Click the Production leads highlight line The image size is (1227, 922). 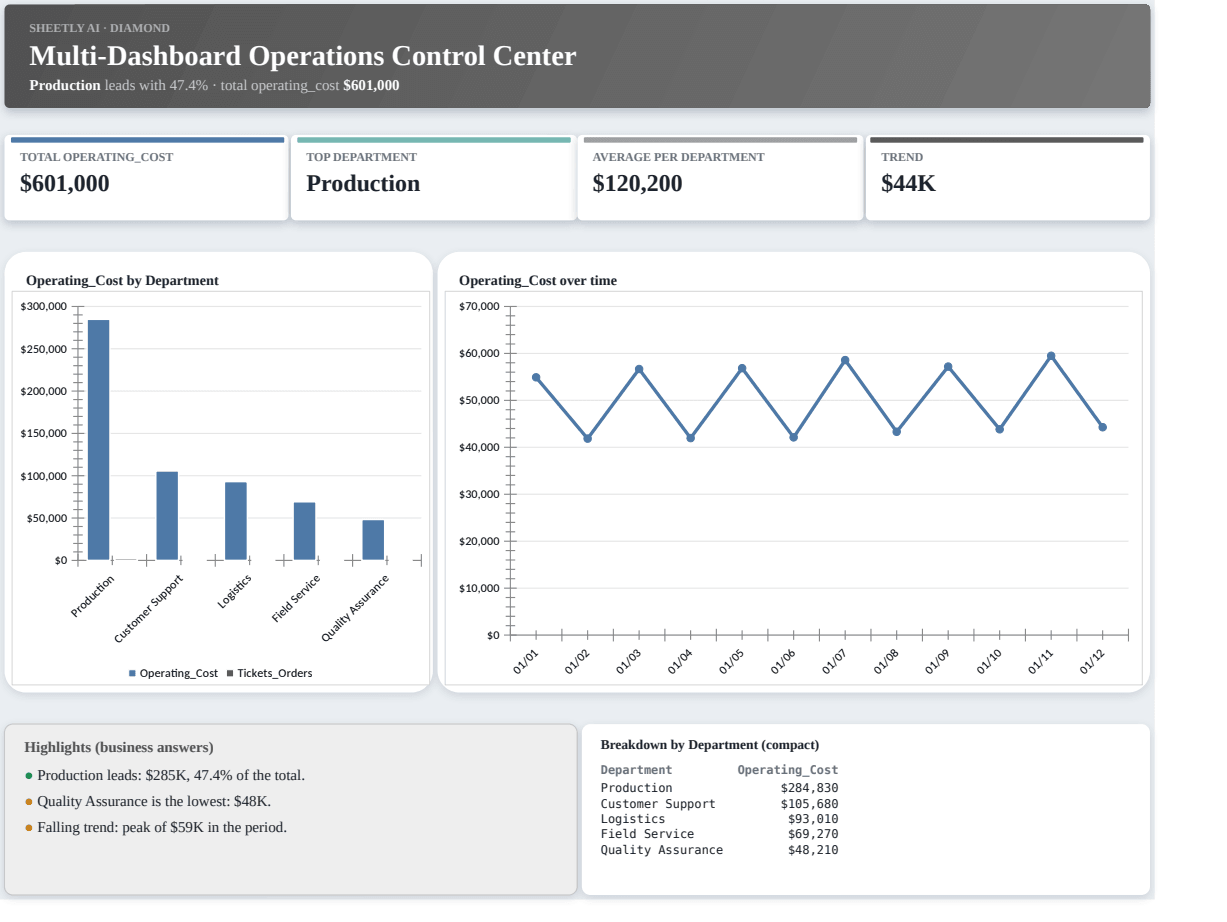[x=165, y=775]
